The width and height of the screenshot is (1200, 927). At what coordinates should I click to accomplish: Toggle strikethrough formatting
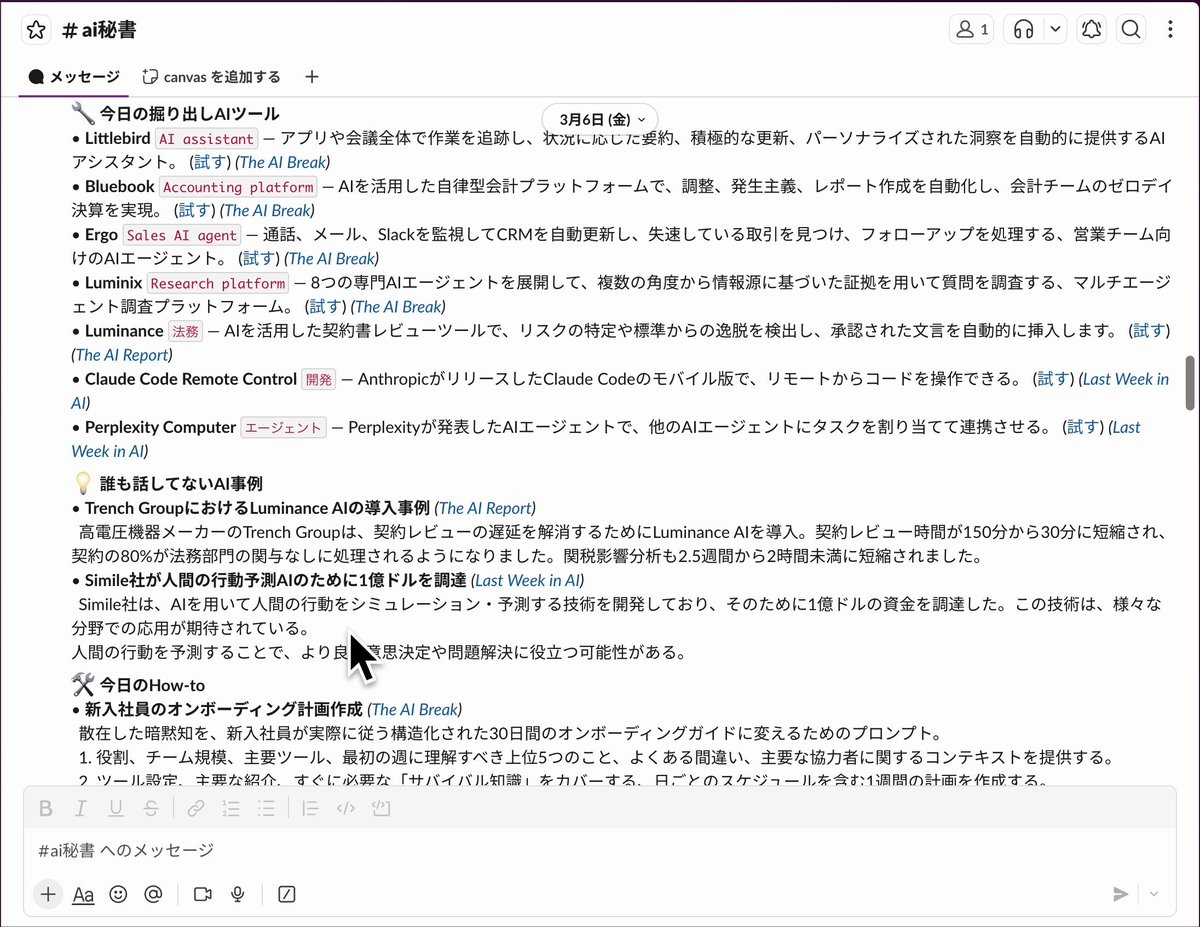click(150, 808)
